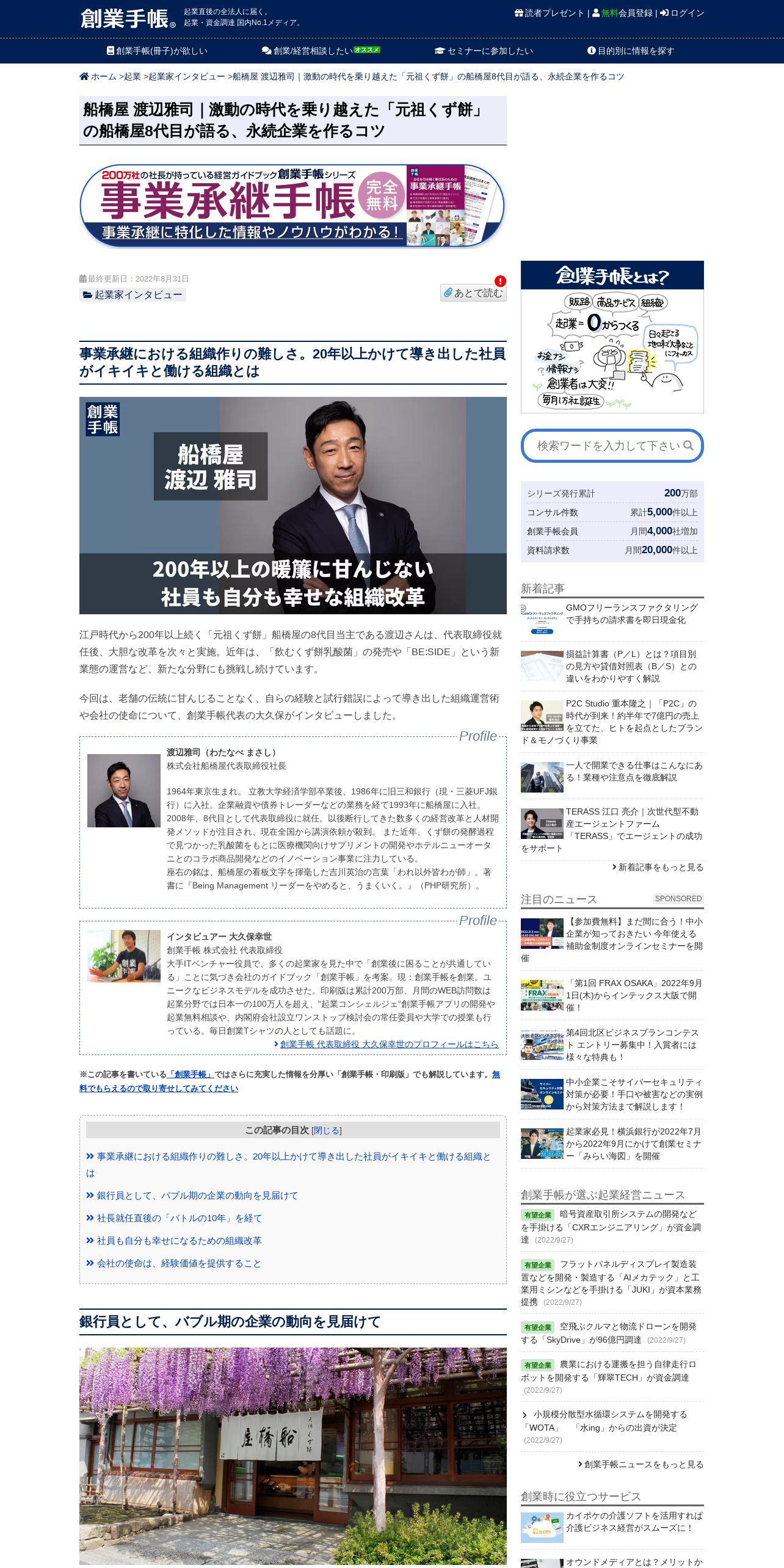The width and height of the screenshot is (784, 1568).
Task: Open the GMOフリーランスファクタリング article
Action: 632,614
